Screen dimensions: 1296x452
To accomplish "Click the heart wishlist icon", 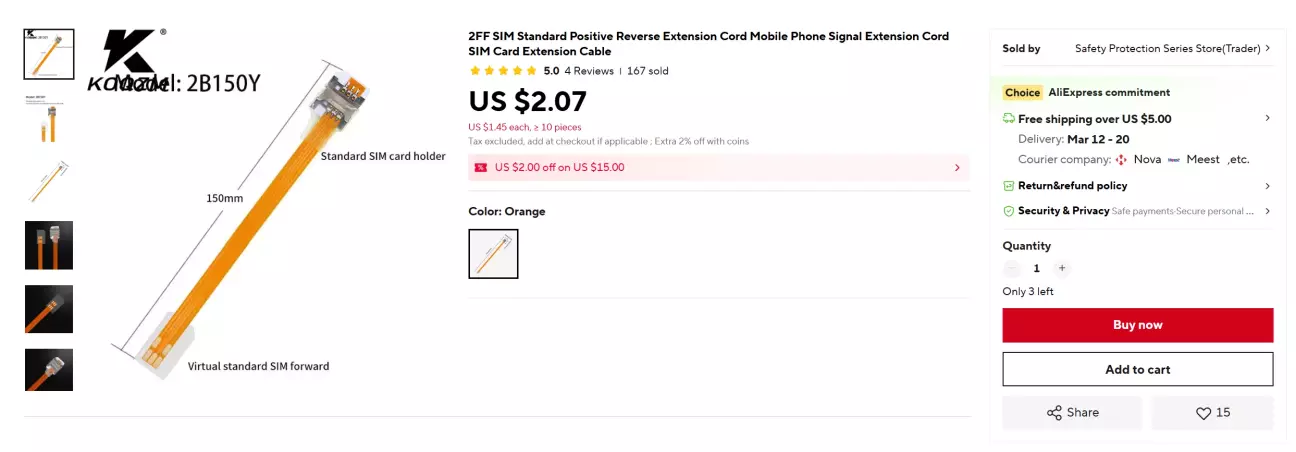I will (x=1204, y=413).
